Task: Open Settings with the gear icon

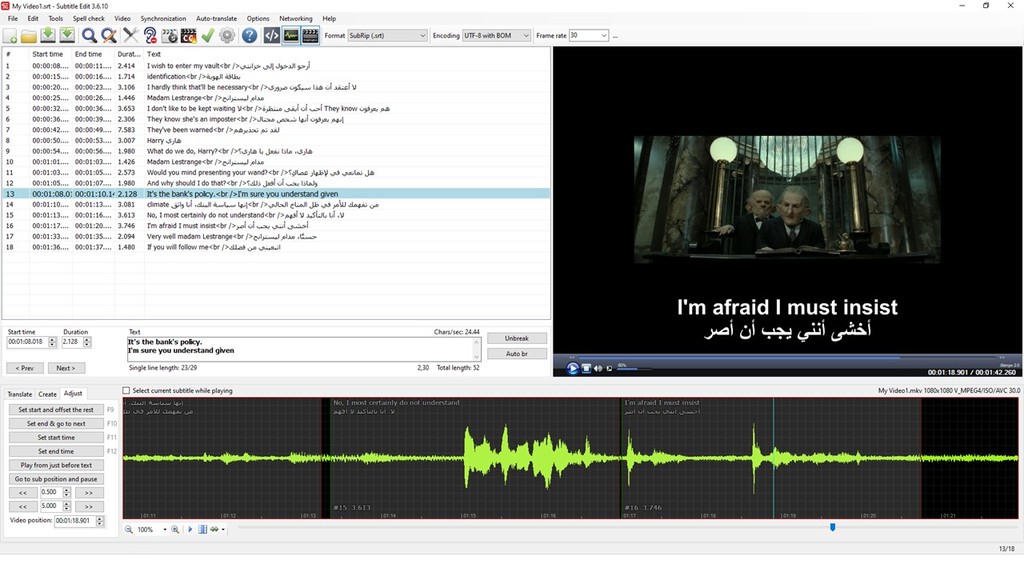Action: point(227,36)
